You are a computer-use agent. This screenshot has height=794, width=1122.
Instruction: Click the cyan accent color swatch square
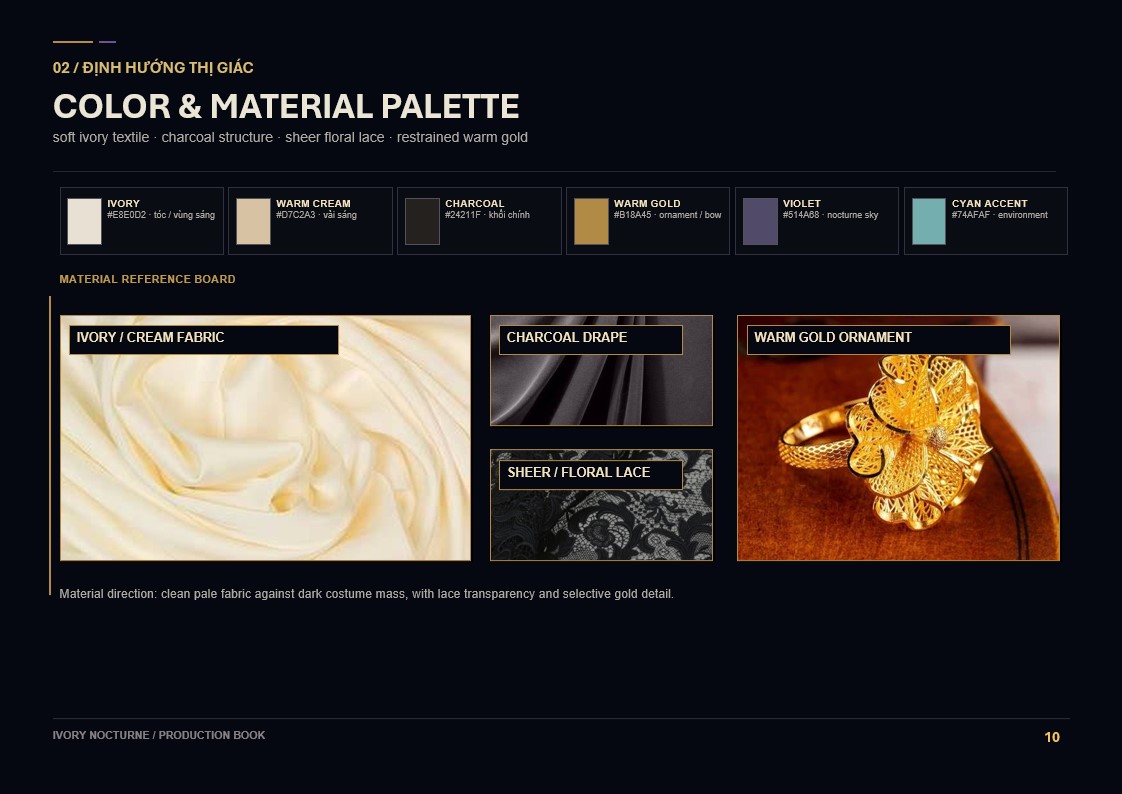coord(929,222)
